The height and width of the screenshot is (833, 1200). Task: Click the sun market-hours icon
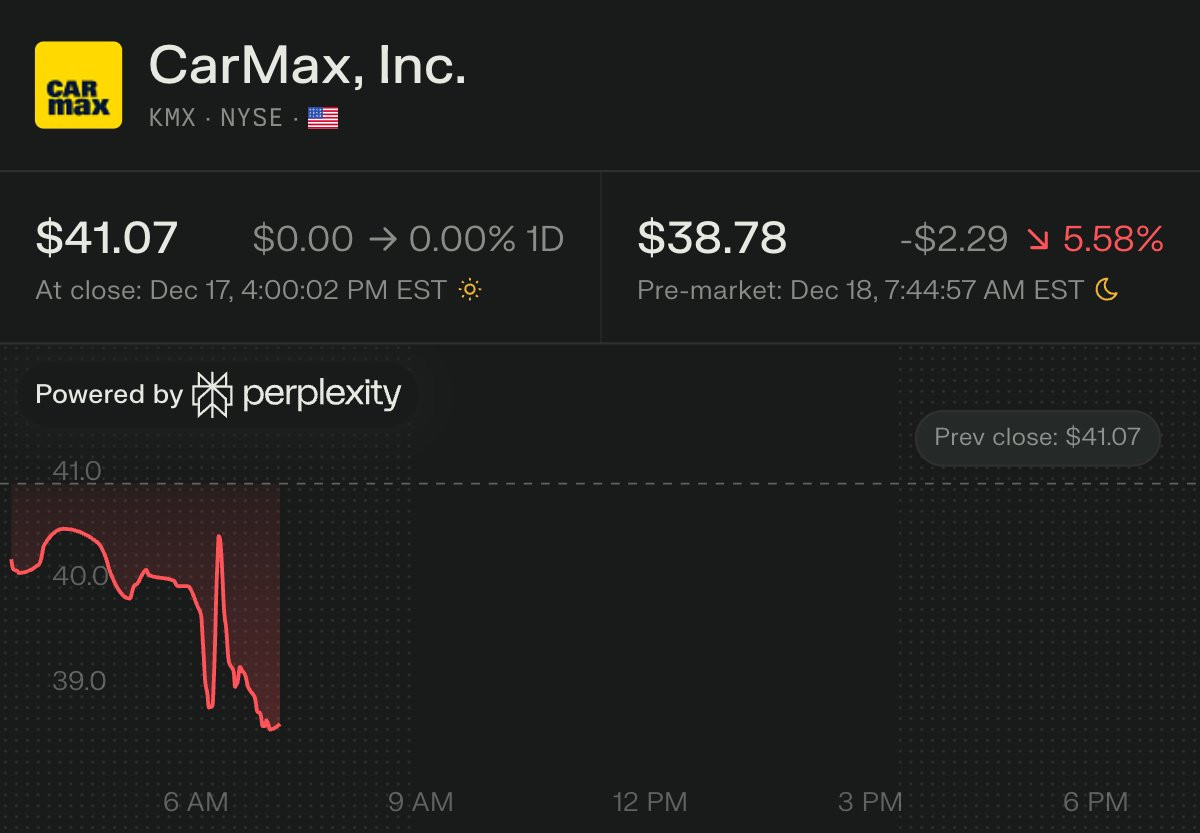coord(469,290)
